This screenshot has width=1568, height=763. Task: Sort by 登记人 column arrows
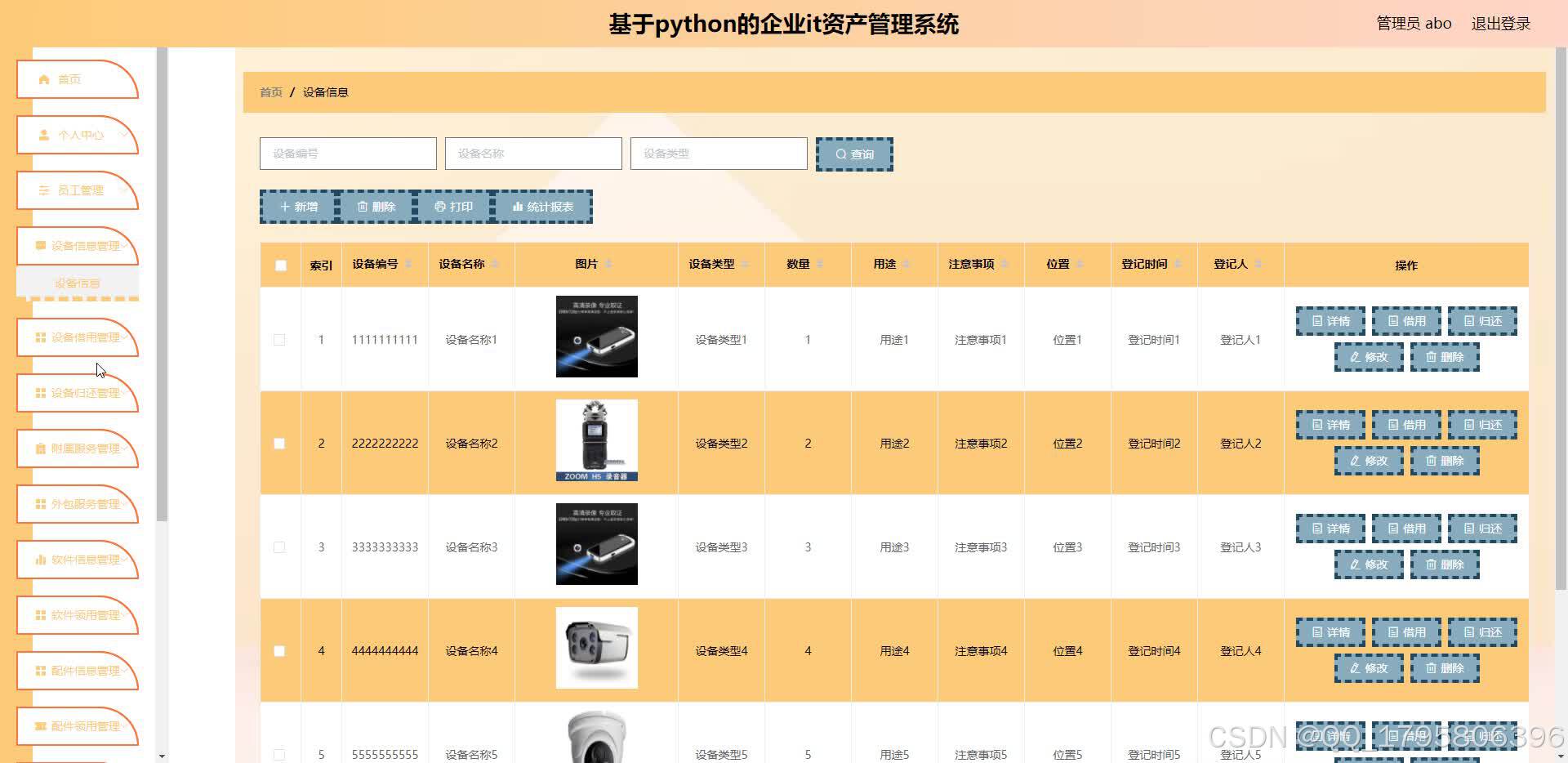click(1258, 264)
